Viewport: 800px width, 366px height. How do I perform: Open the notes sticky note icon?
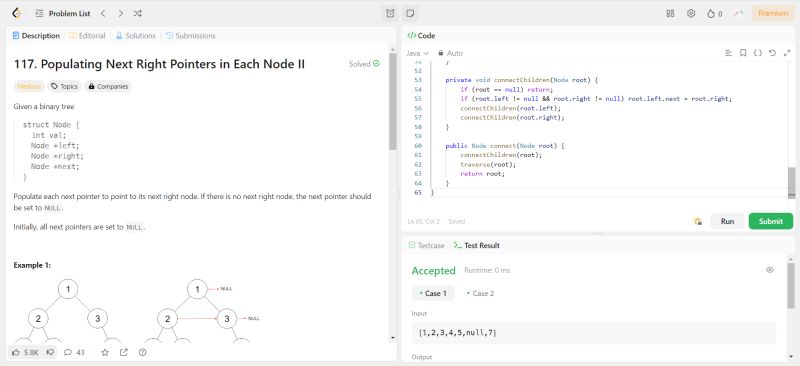tap(410, 14)
